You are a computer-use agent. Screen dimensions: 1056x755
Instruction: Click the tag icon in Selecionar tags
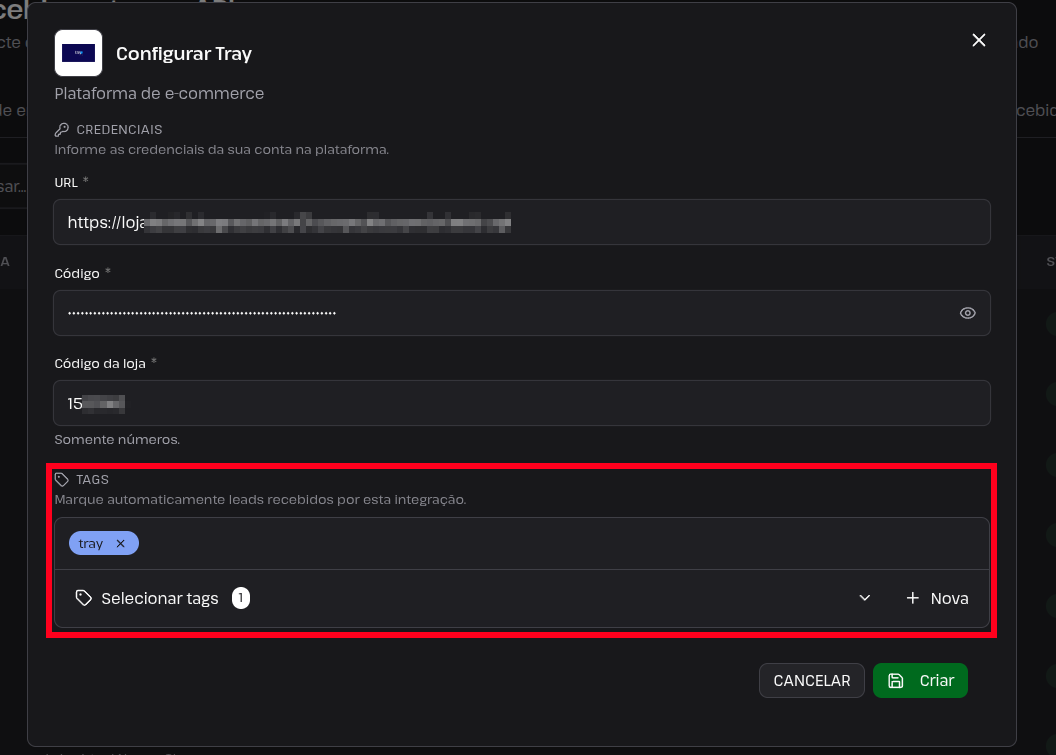[84, 598]
